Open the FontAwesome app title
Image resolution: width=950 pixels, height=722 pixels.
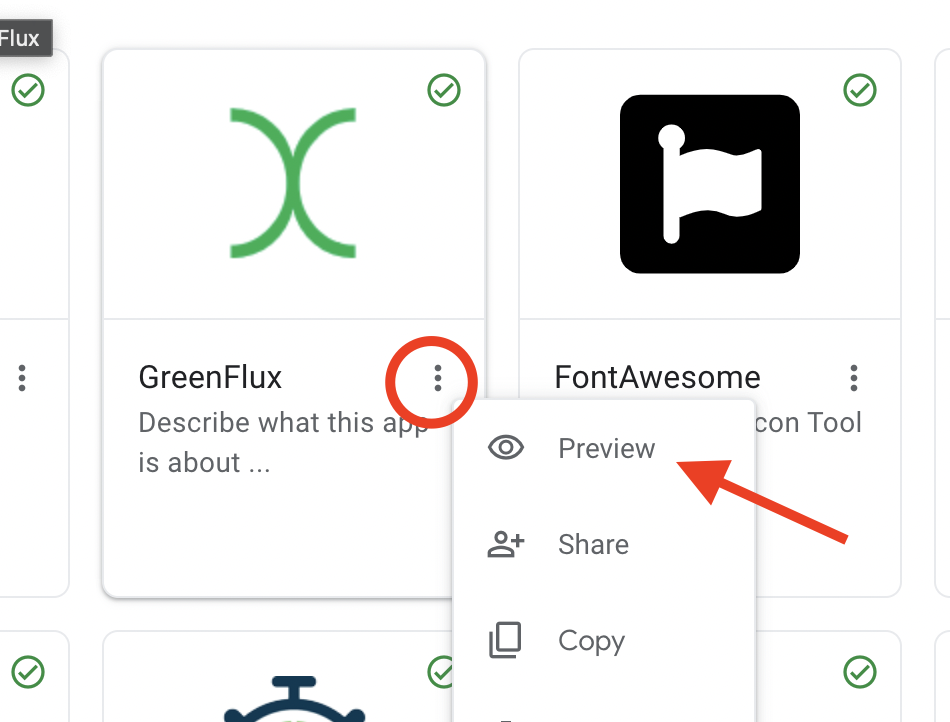(657, 377)
